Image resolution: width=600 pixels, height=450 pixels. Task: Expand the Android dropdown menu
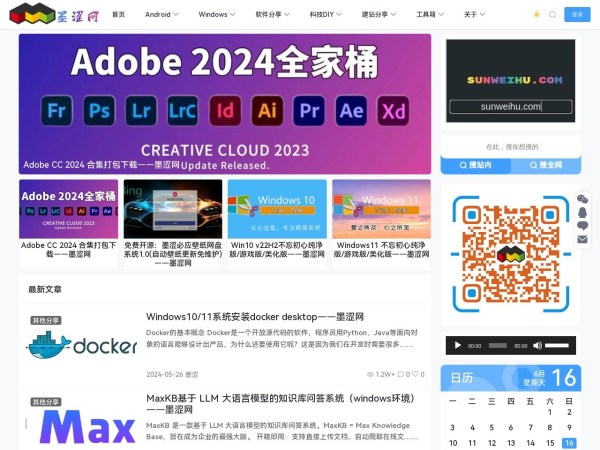coord(161,15)
